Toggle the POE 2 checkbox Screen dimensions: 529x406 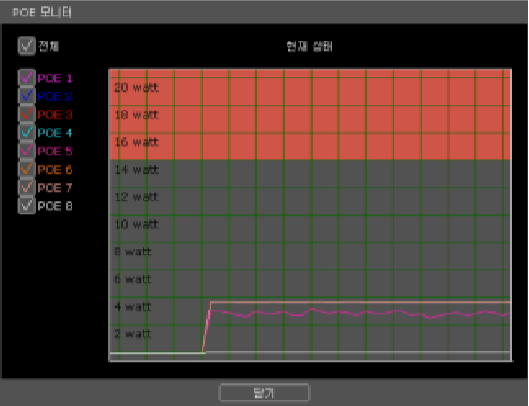click(27, 96)
